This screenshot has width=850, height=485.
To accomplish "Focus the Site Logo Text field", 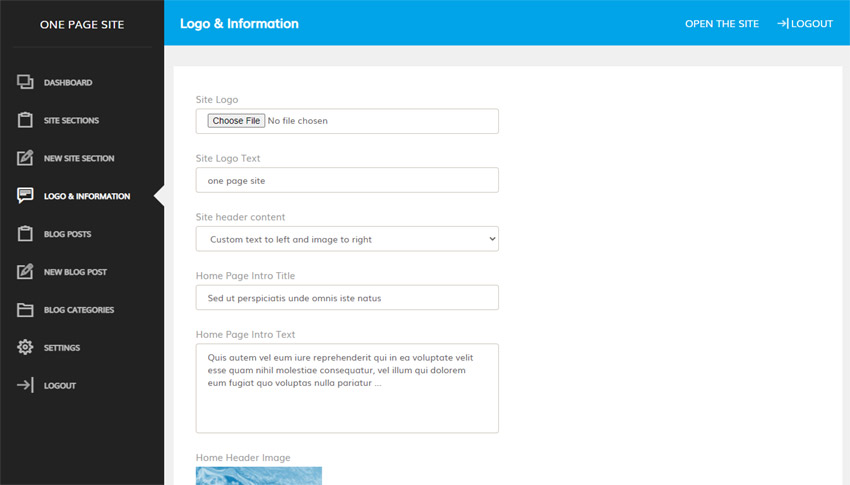I will (347, 180).
